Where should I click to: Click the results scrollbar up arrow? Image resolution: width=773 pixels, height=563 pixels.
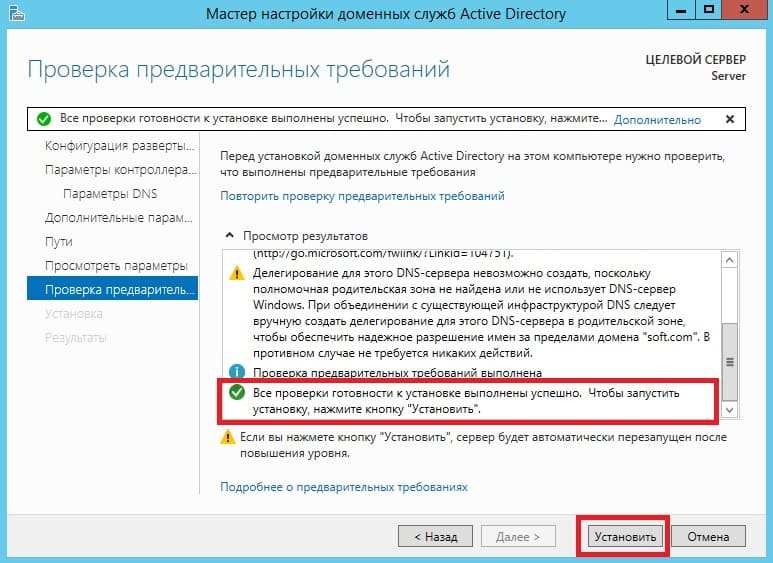[x=730, y=259]
